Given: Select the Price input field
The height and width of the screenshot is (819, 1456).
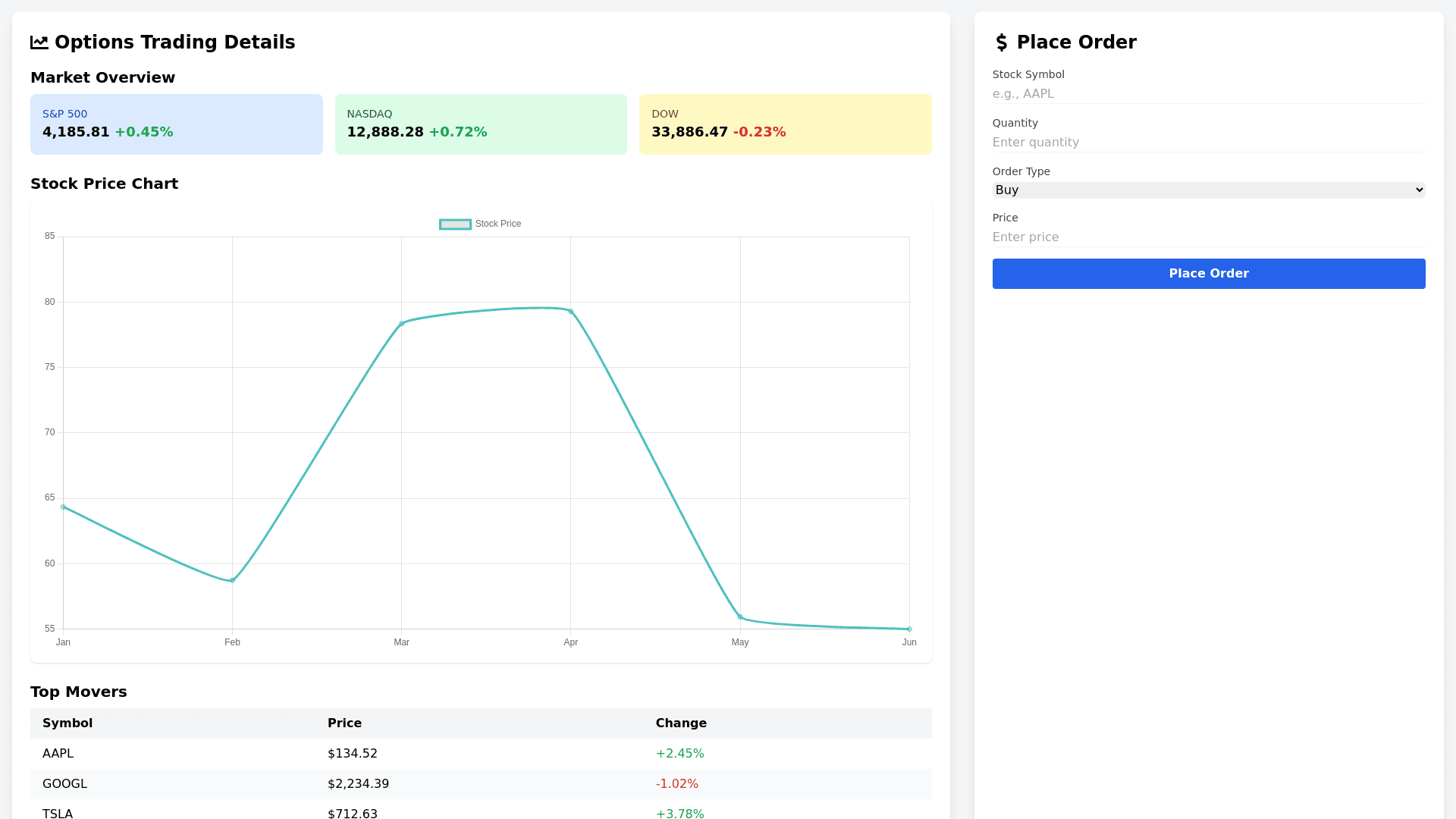Looking at the screenshot, I should (1208, 237).
